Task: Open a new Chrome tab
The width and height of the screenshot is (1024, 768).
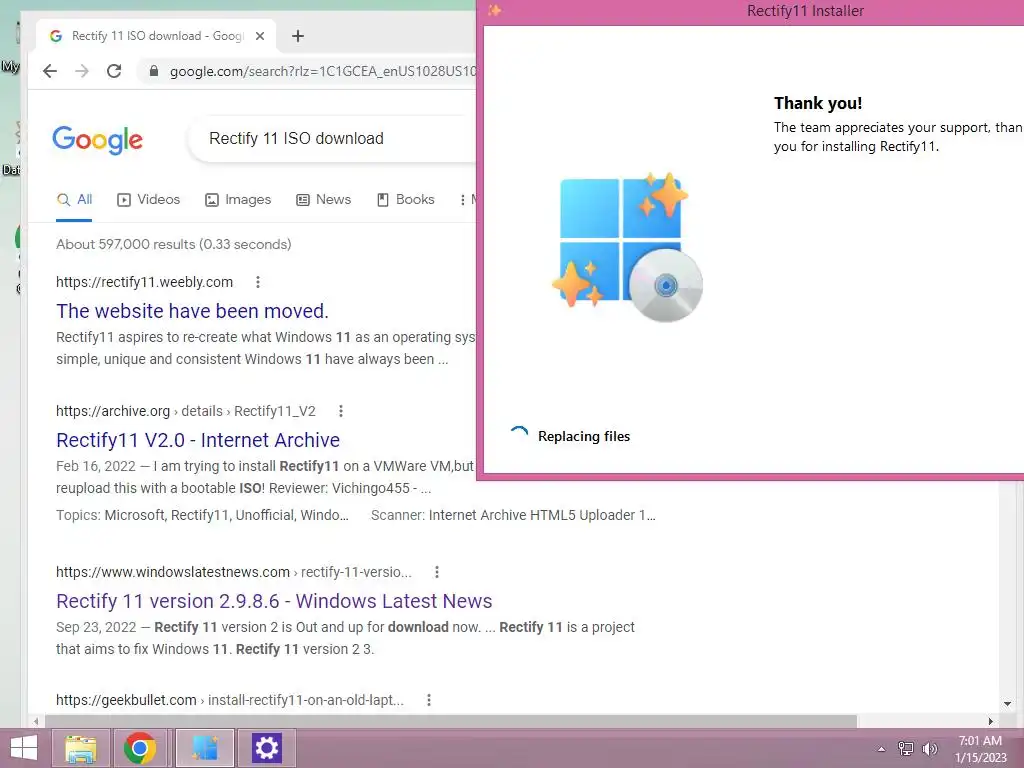Action: click(x=298, y=36)
